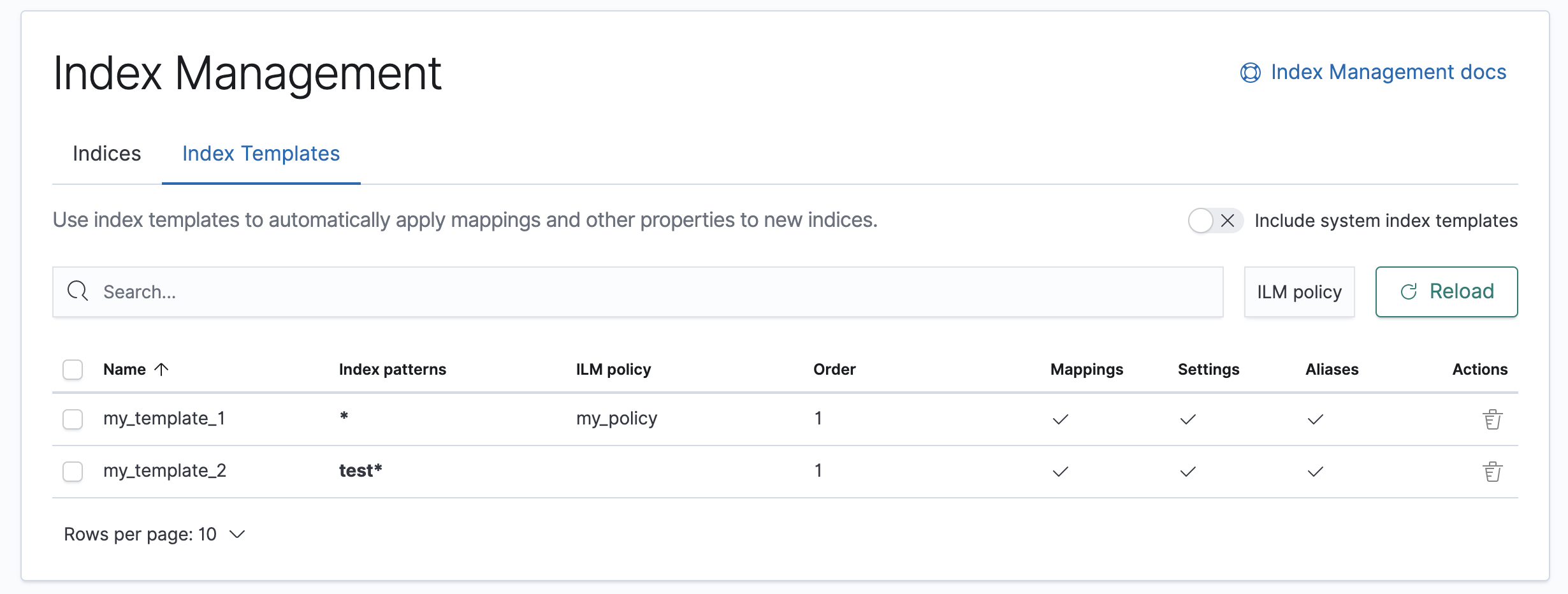Select the Index Templates tab
The height and width of the screenshot is (594, 1568).
pyautogui.click(x=261, y=154)
